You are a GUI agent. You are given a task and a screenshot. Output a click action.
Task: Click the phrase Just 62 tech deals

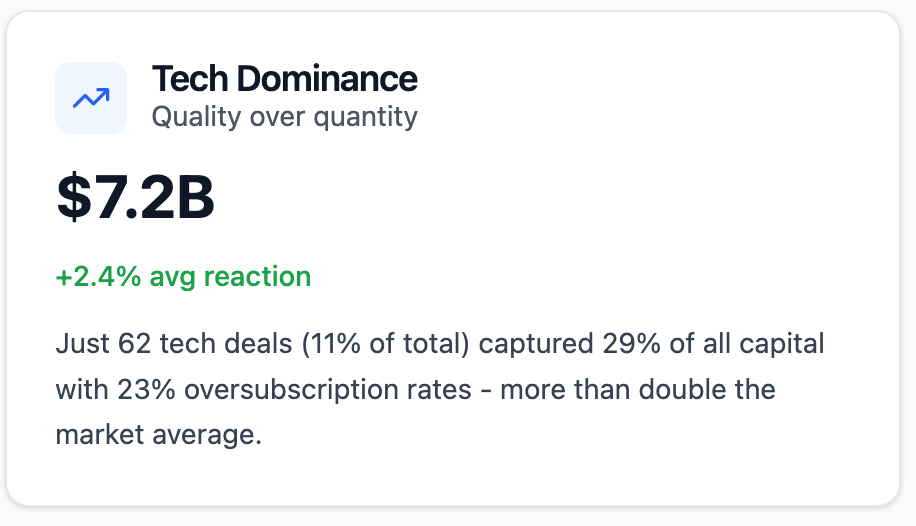tap(174, 344)
